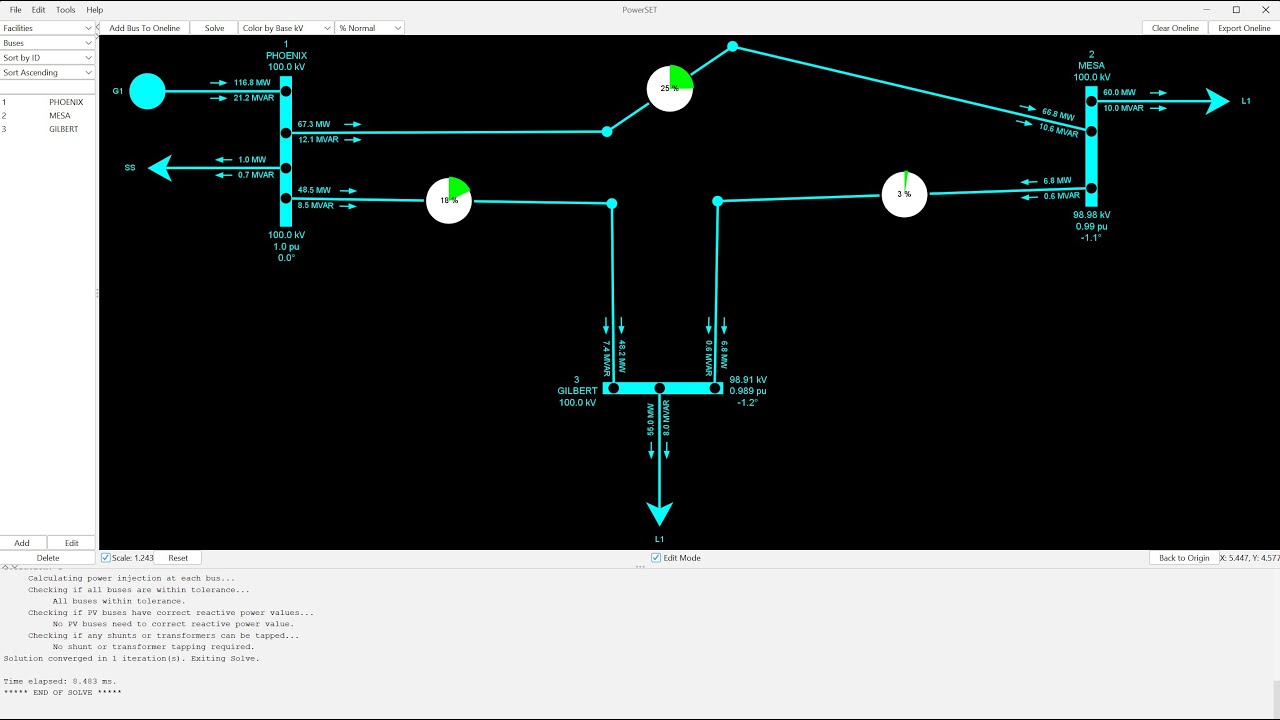Click the X/Y coordinates readout
This screenshot has width=1280, height=720.
[x=1249, y=558]
